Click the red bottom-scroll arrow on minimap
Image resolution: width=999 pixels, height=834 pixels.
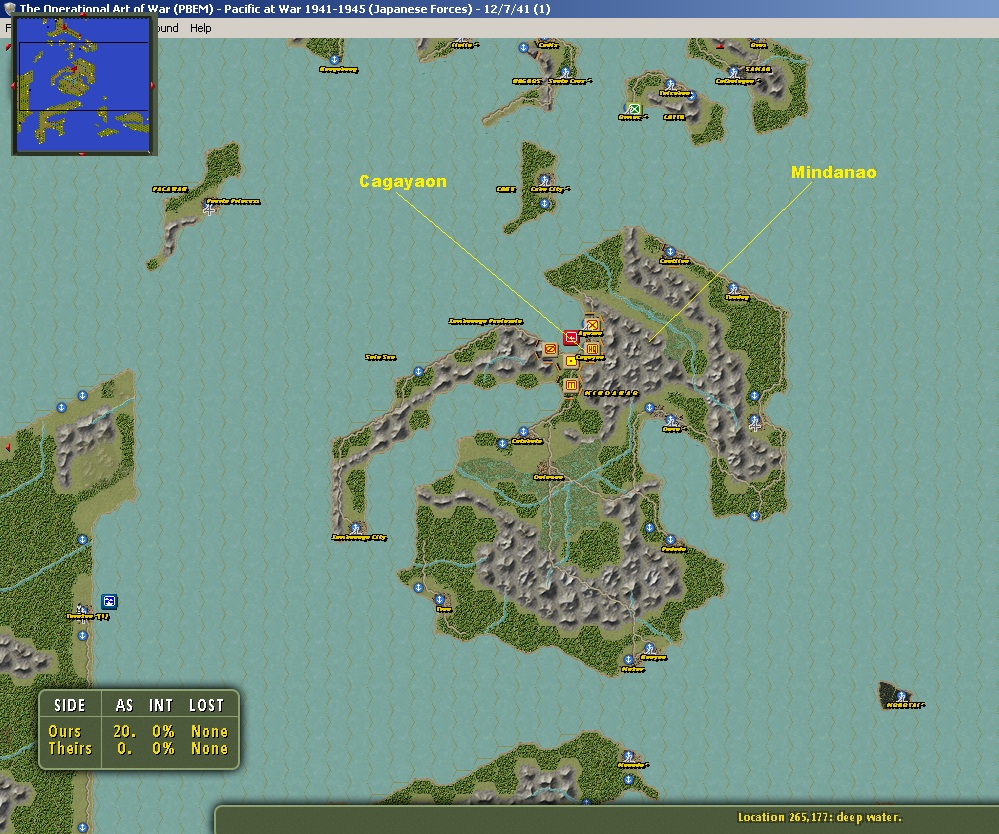tap(82, 154)
